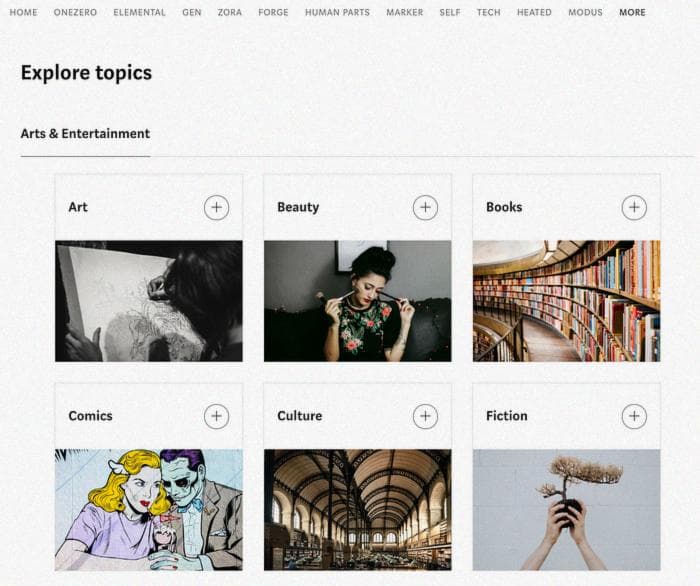
Task: Click the Beauty woman with brushes photo
Action: [x=358, y=301]
